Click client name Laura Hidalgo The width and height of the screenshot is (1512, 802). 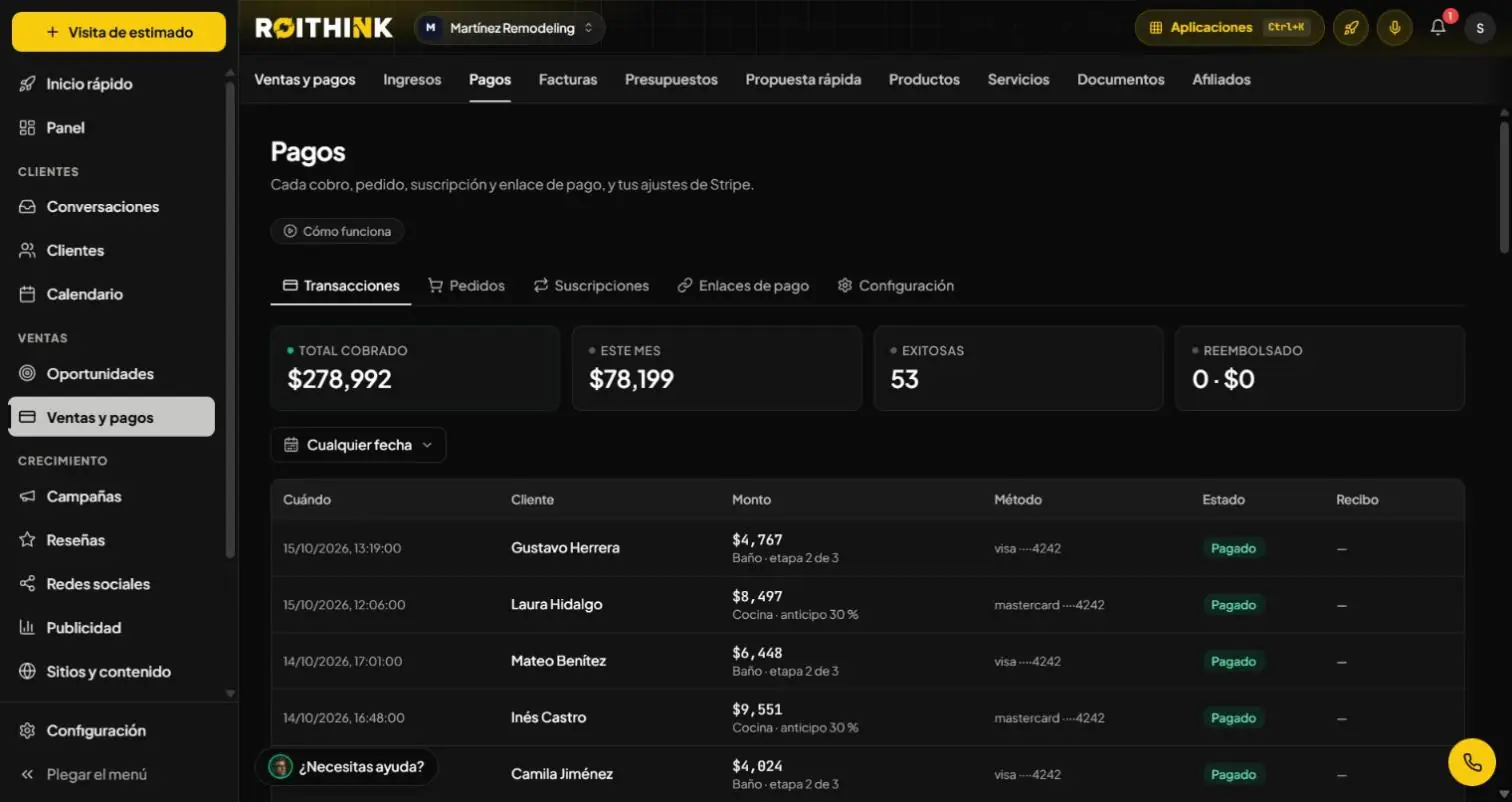(x=556, y=605)
